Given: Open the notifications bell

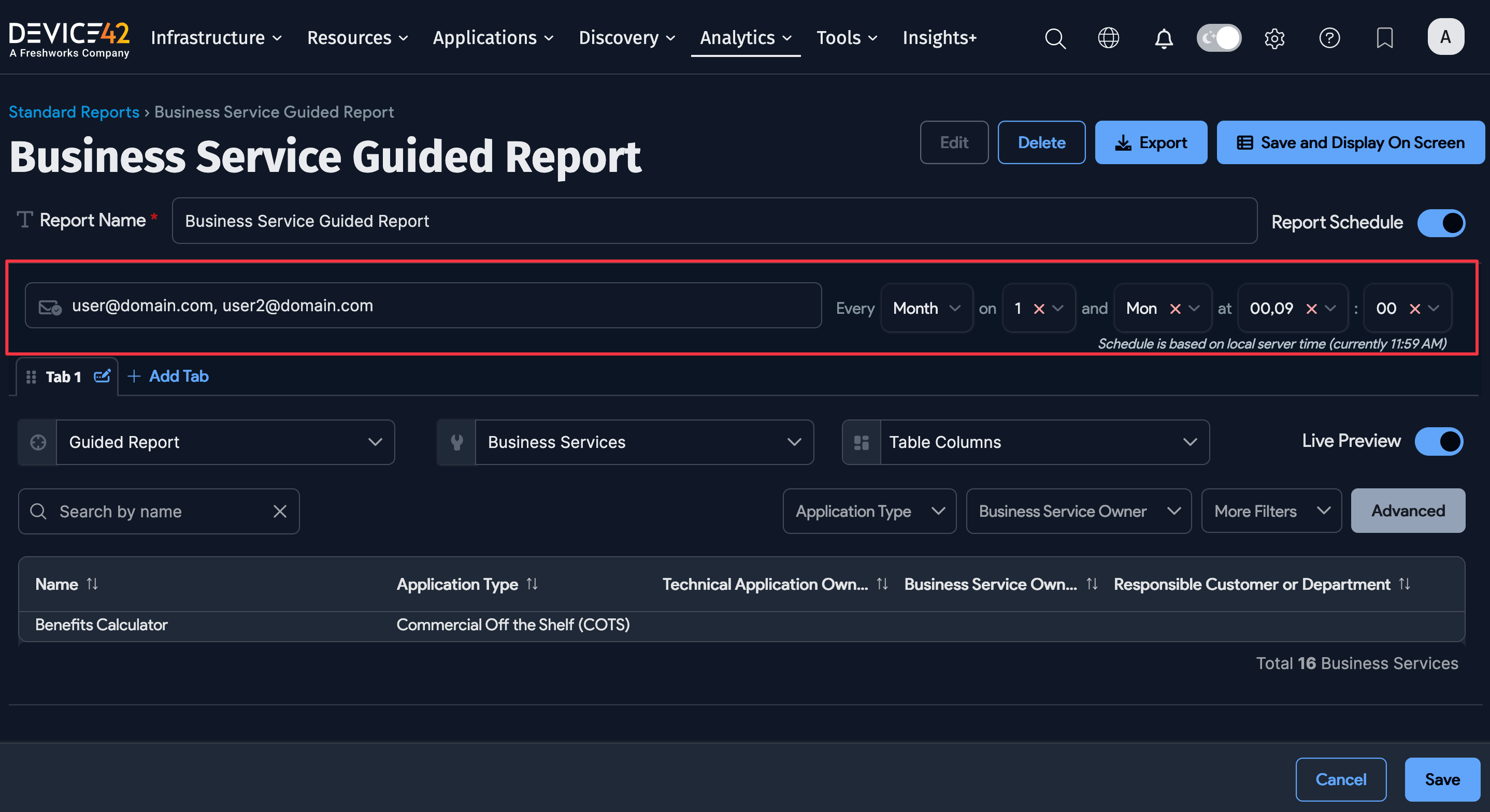Looking at the screenshot, I should click(x=1164, y=38).
